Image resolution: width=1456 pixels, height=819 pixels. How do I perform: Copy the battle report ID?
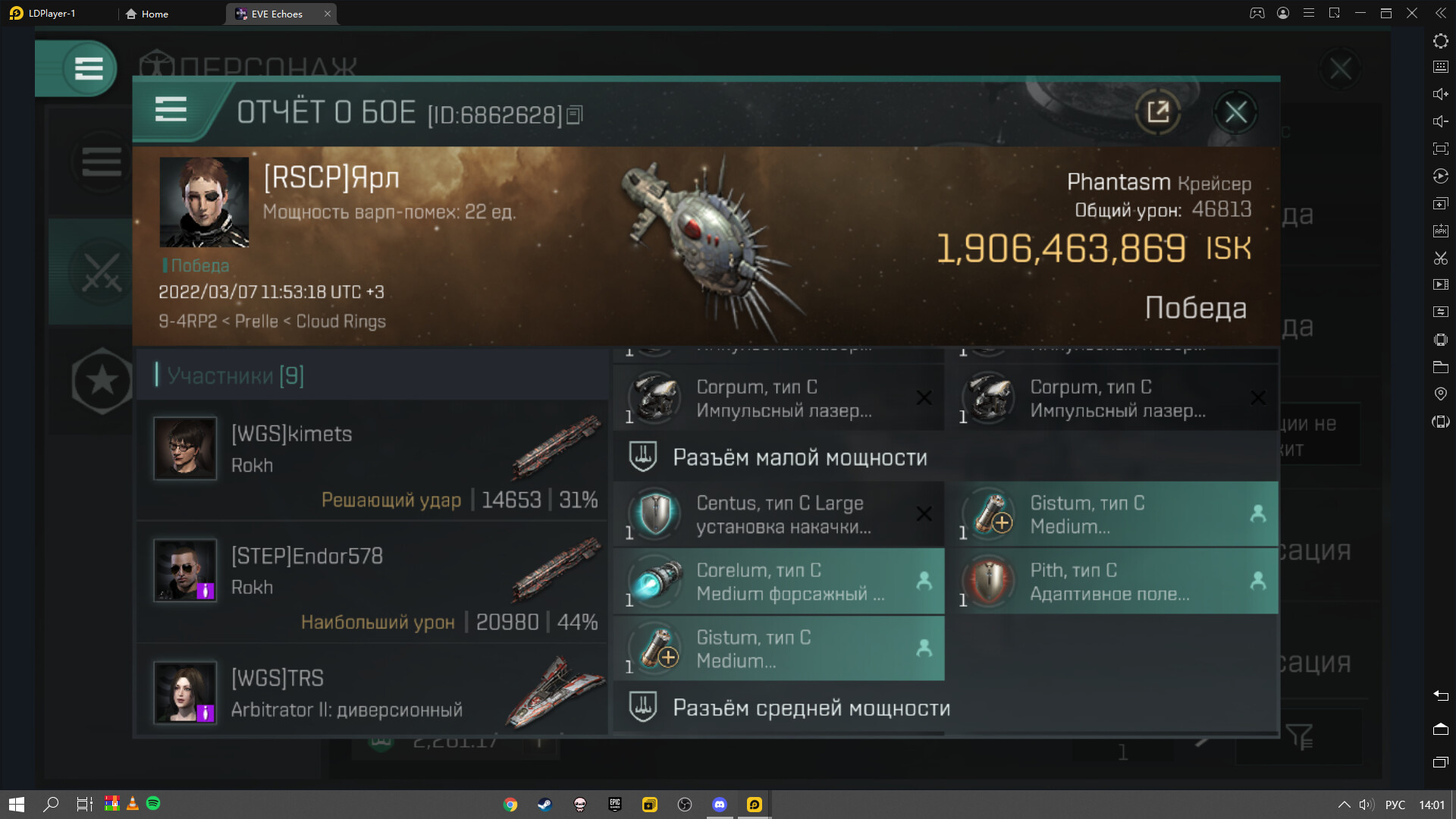tap(575, 115)
